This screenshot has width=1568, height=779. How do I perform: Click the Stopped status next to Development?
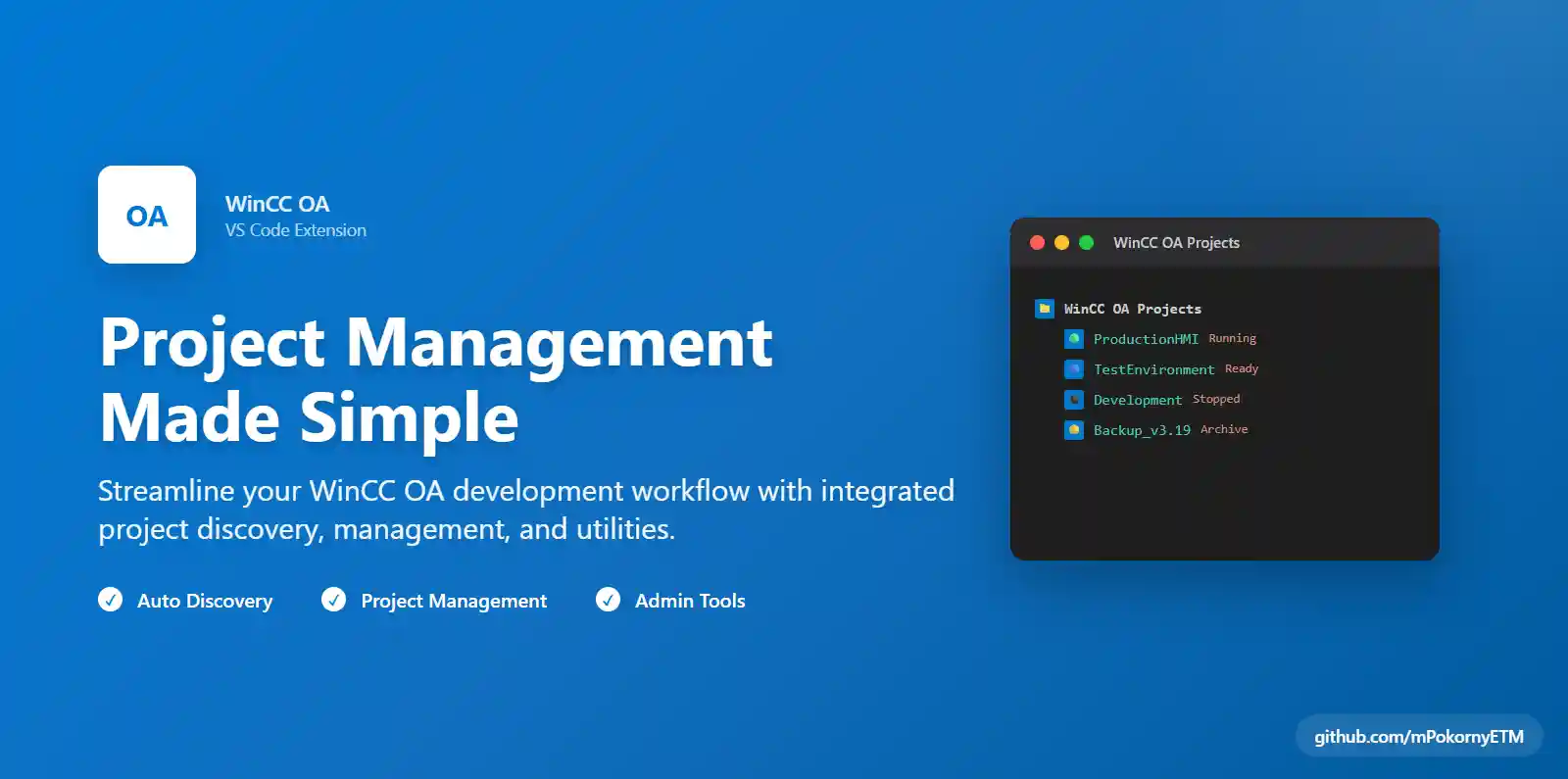pyautogui.click(x=1216, y=399)
